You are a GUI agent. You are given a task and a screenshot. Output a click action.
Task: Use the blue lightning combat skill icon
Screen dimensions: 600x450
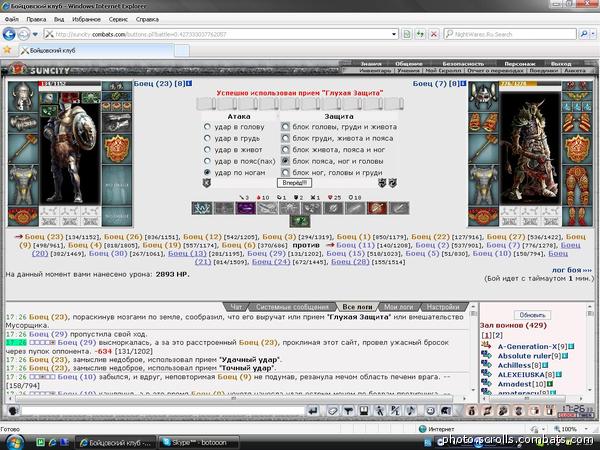pos(202,208)
